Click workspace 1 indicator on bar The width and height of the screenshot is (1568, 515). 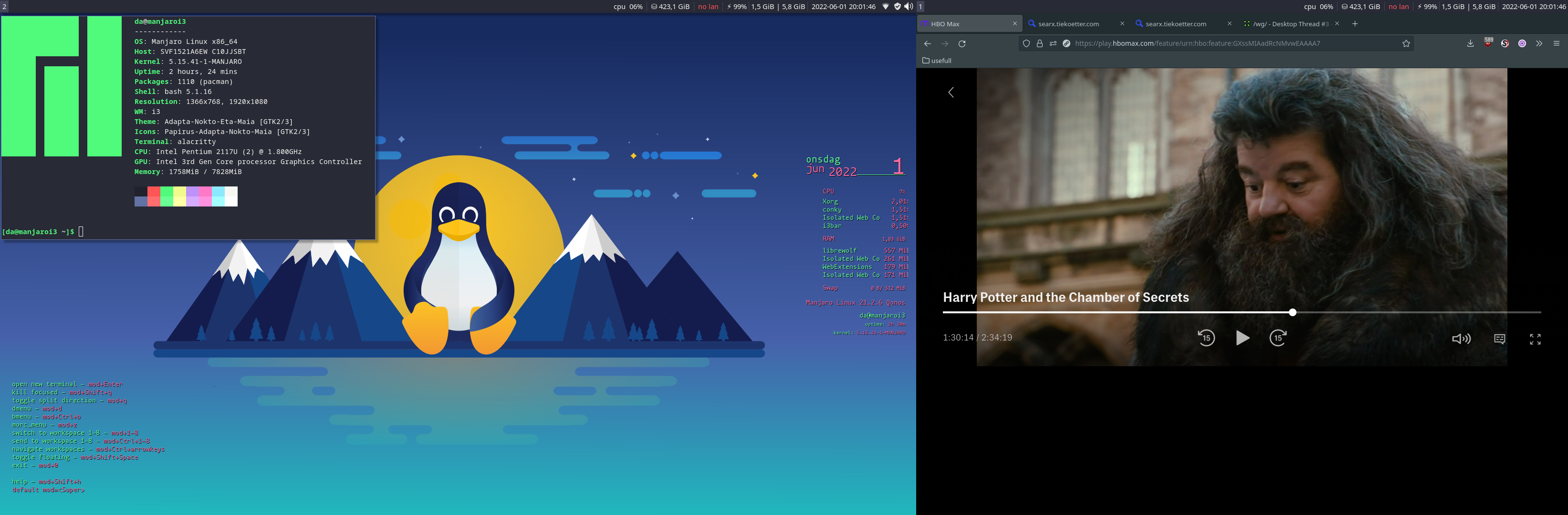tap(920, 7)
